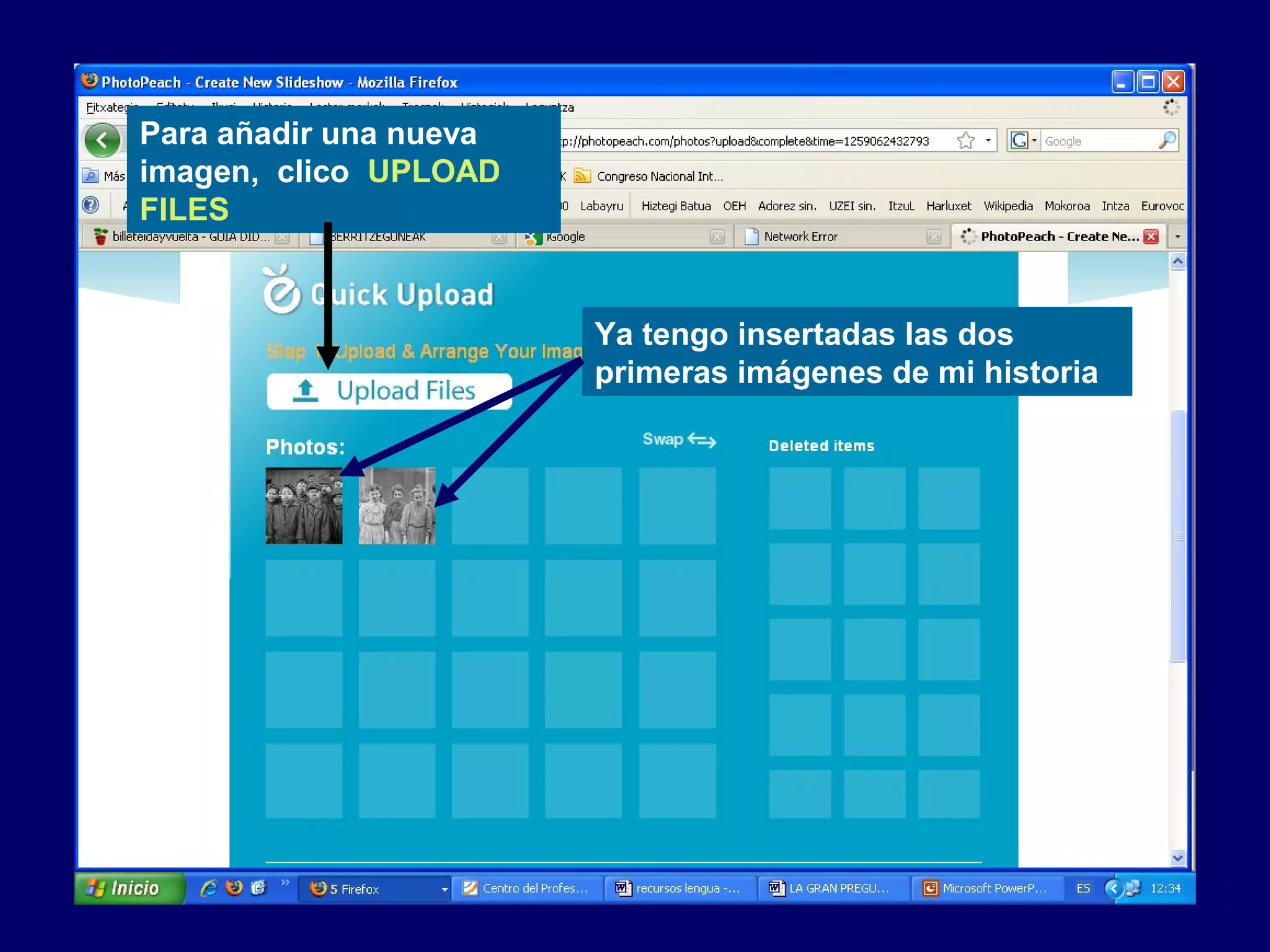Close the PhotoPeach tab with red X
Viewport: 1270px width, 952px height.
click(1152, 237)
